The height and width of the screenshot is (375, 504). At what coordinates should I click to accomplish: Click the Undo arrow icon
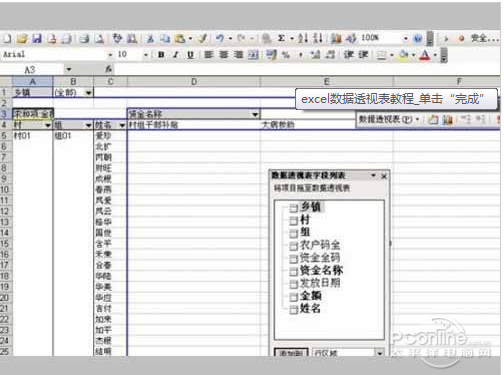tap(220, 39)
